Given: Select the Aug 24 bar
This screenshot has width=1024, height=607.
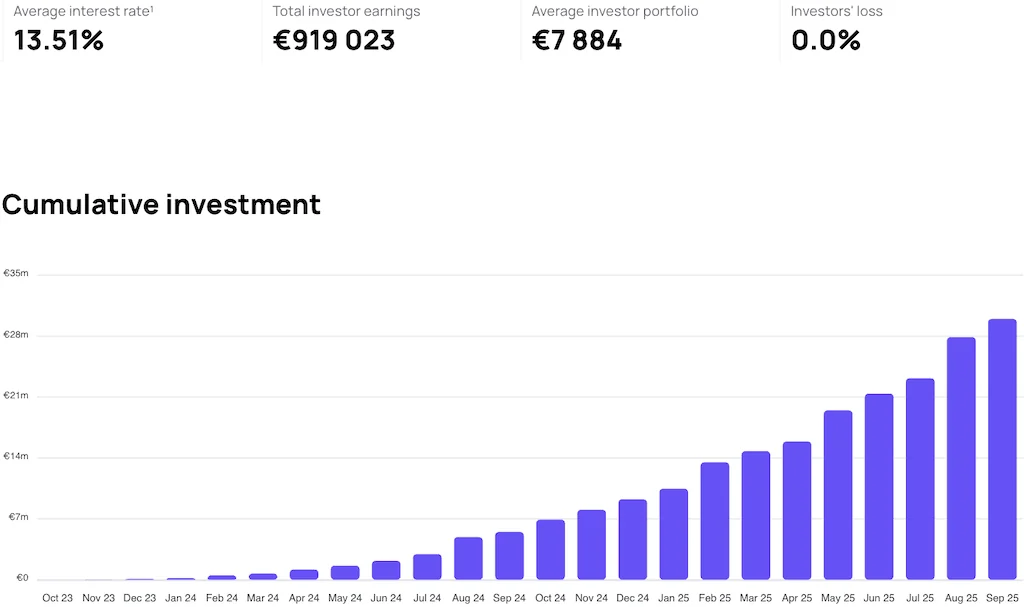Looking at the screenshot, I should coord(468,558).
